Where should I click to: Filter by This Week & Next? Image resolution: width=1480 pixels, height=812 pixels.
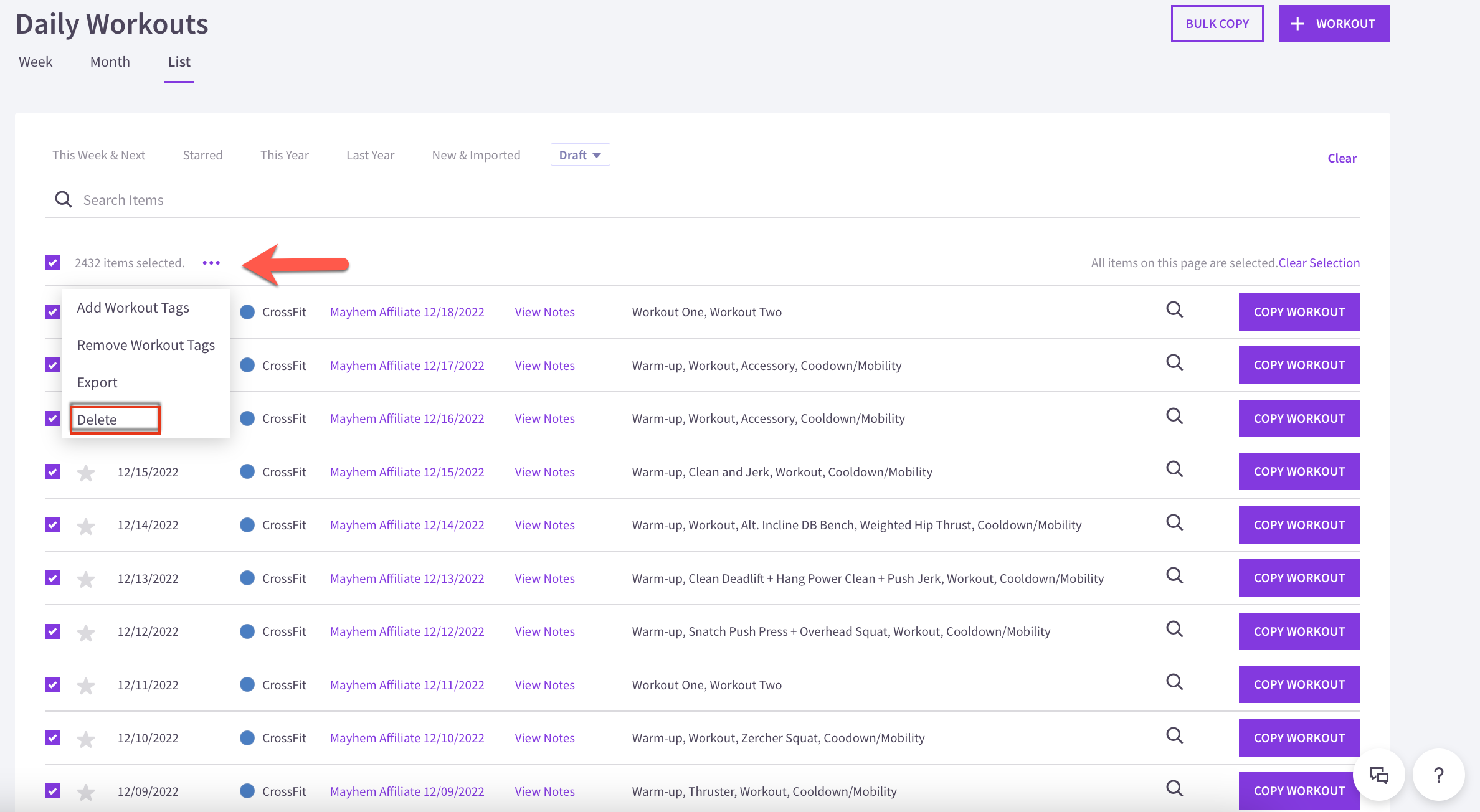[98, 155]
